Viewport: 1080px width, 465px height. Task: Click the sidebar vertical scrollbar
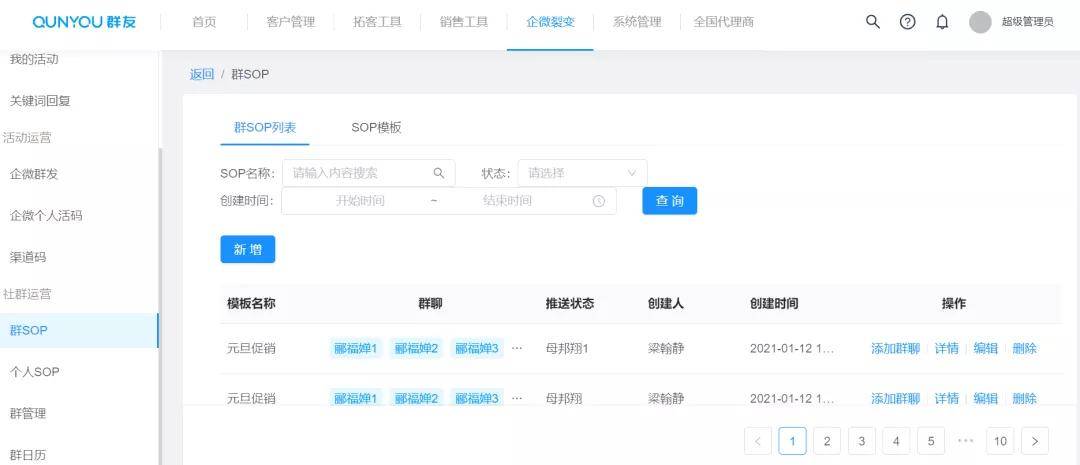tap(160, 306)
